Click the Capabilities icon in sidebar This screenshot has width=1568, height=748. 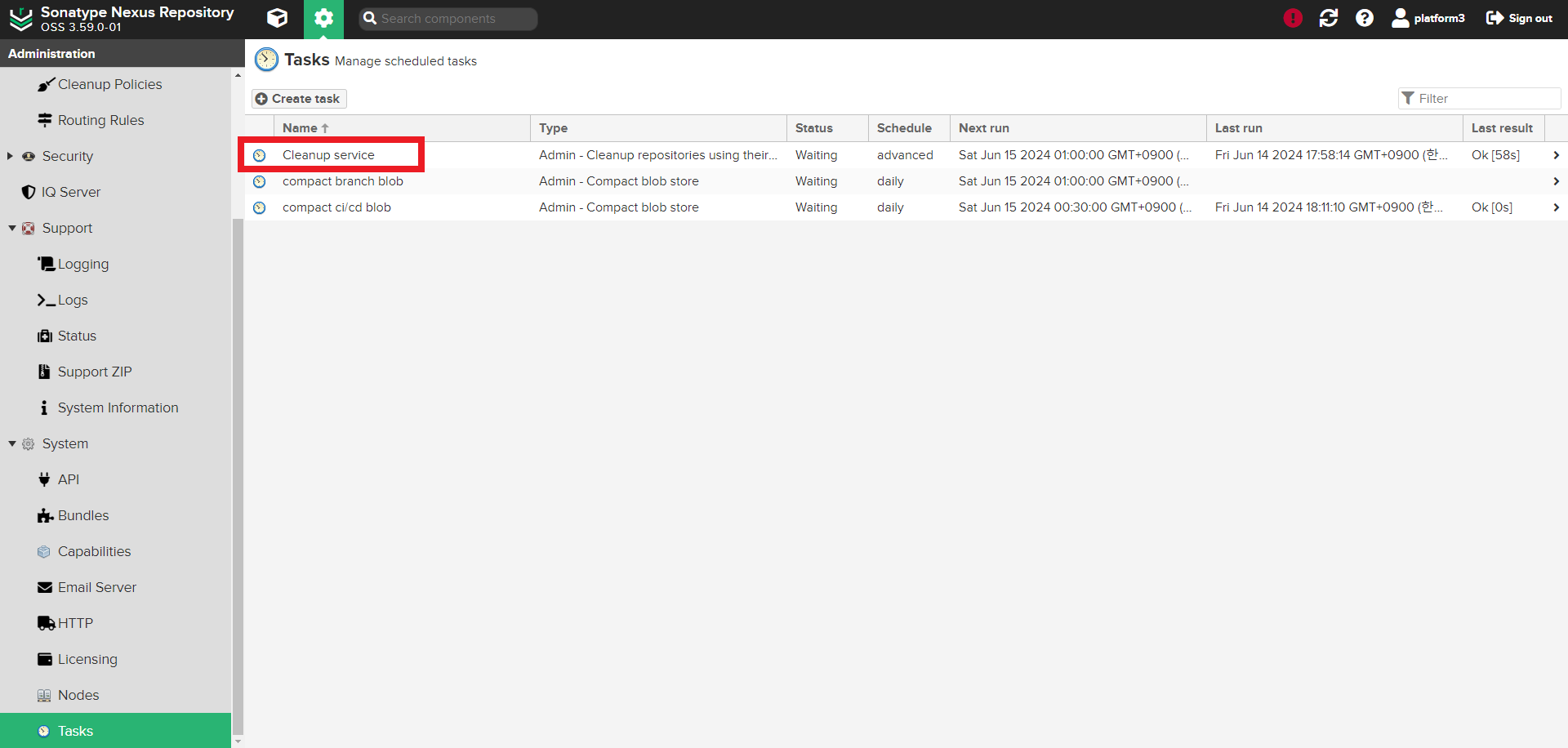point(44,551)
